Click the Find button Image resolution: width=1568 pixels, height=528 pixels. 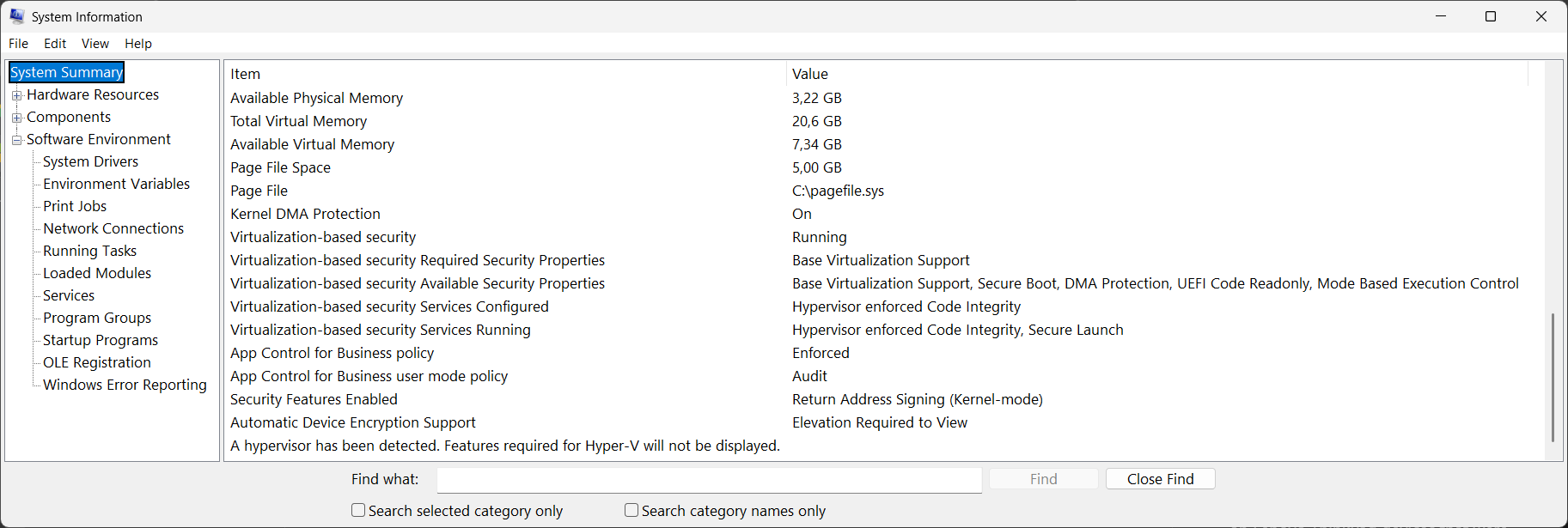pyautogui.click(x=1044, y=479)
